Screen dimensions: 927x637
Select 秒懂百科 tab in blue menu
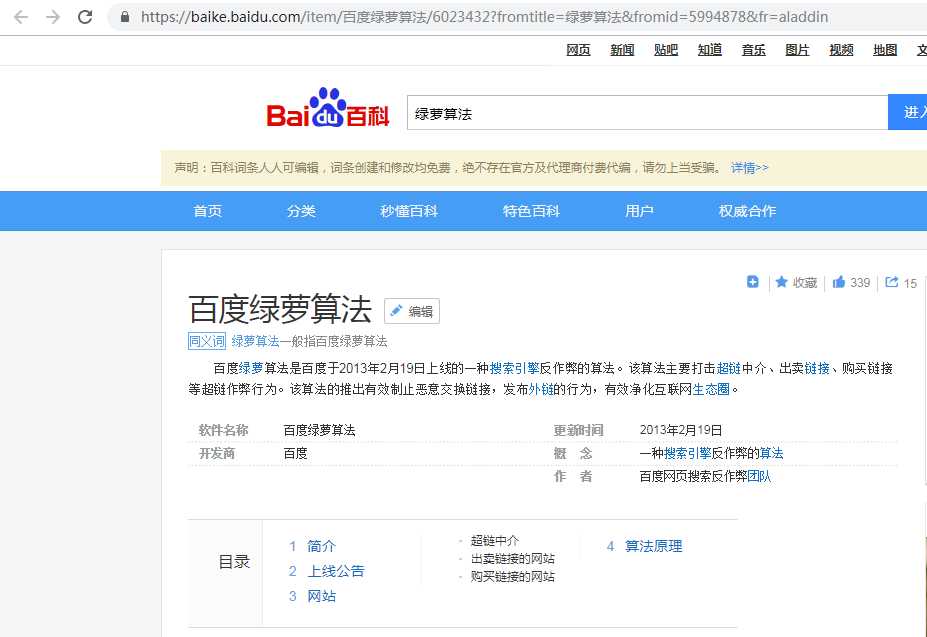[409, 211]
